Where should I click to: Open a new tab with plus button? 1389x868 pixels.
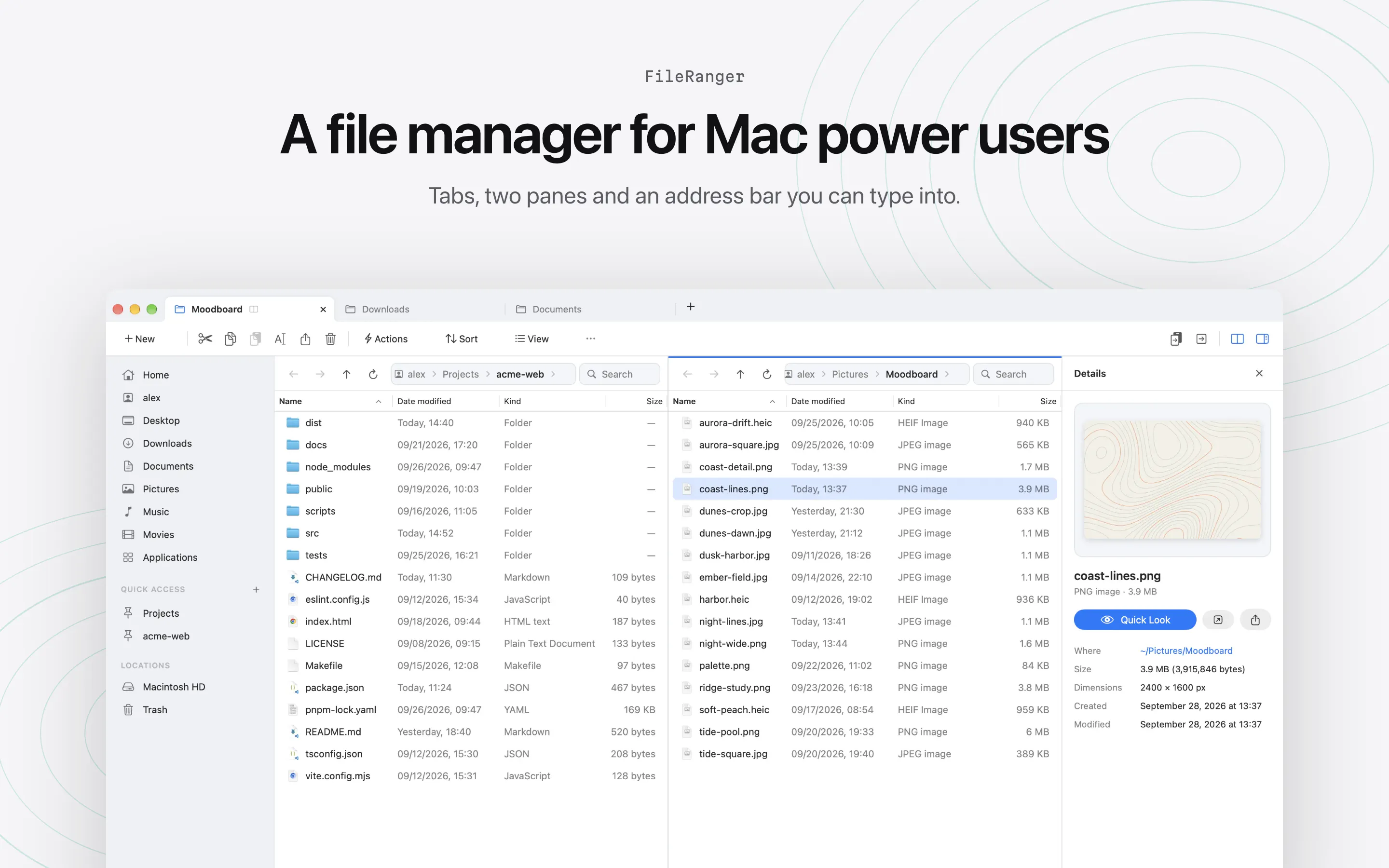coord(691,307)
